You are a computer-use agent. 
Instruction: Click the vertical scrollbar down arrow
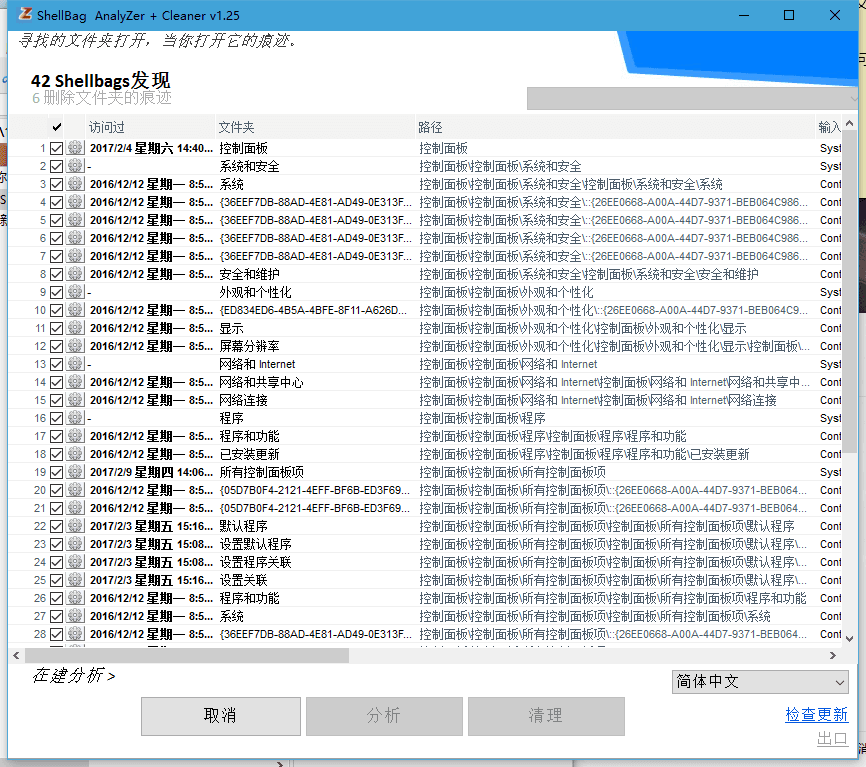click(849, 638)
